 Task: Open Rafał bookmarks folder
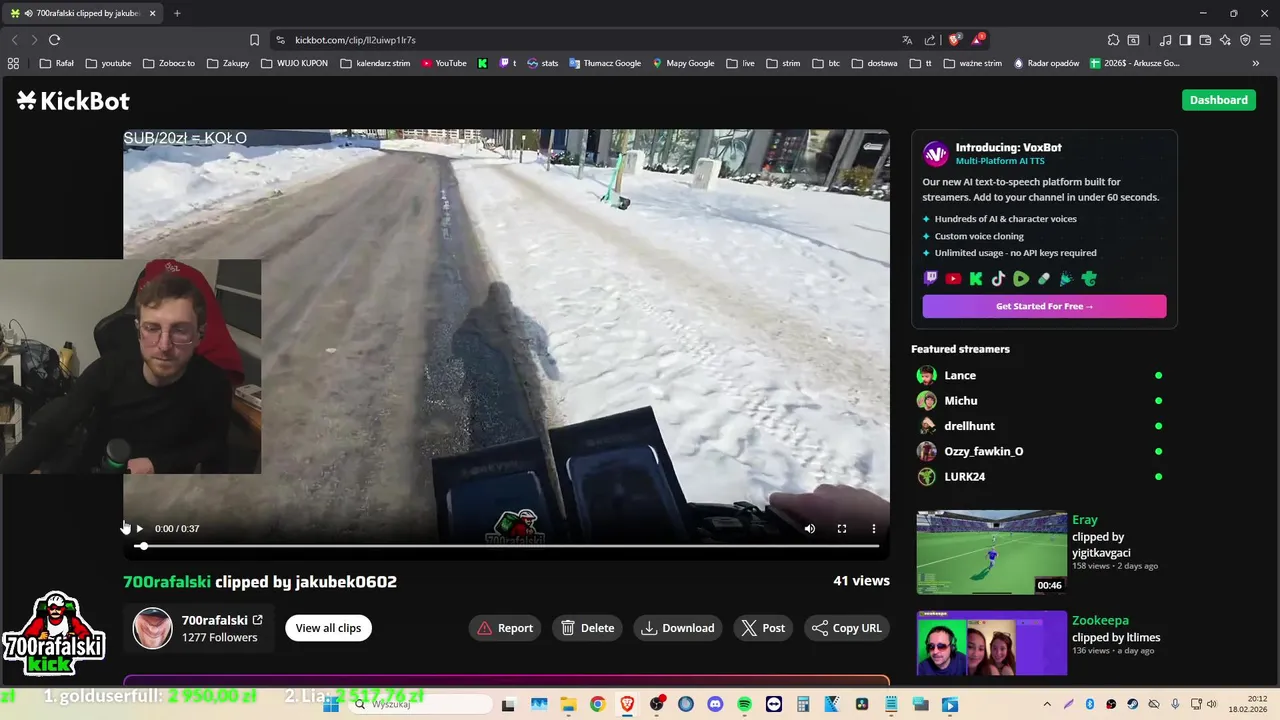(x=57, y=63)
